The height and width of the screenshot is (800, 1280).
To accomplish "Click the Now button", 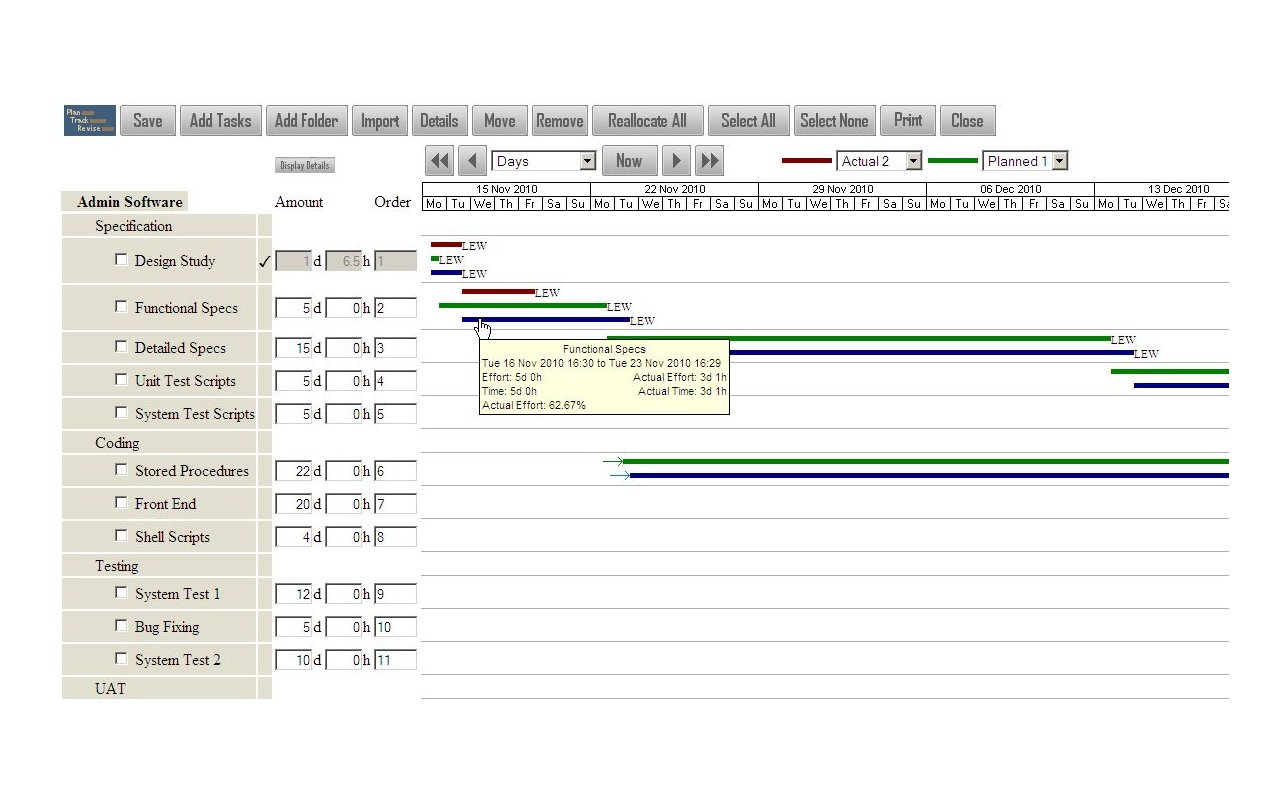I will click(x=629, y=161).
